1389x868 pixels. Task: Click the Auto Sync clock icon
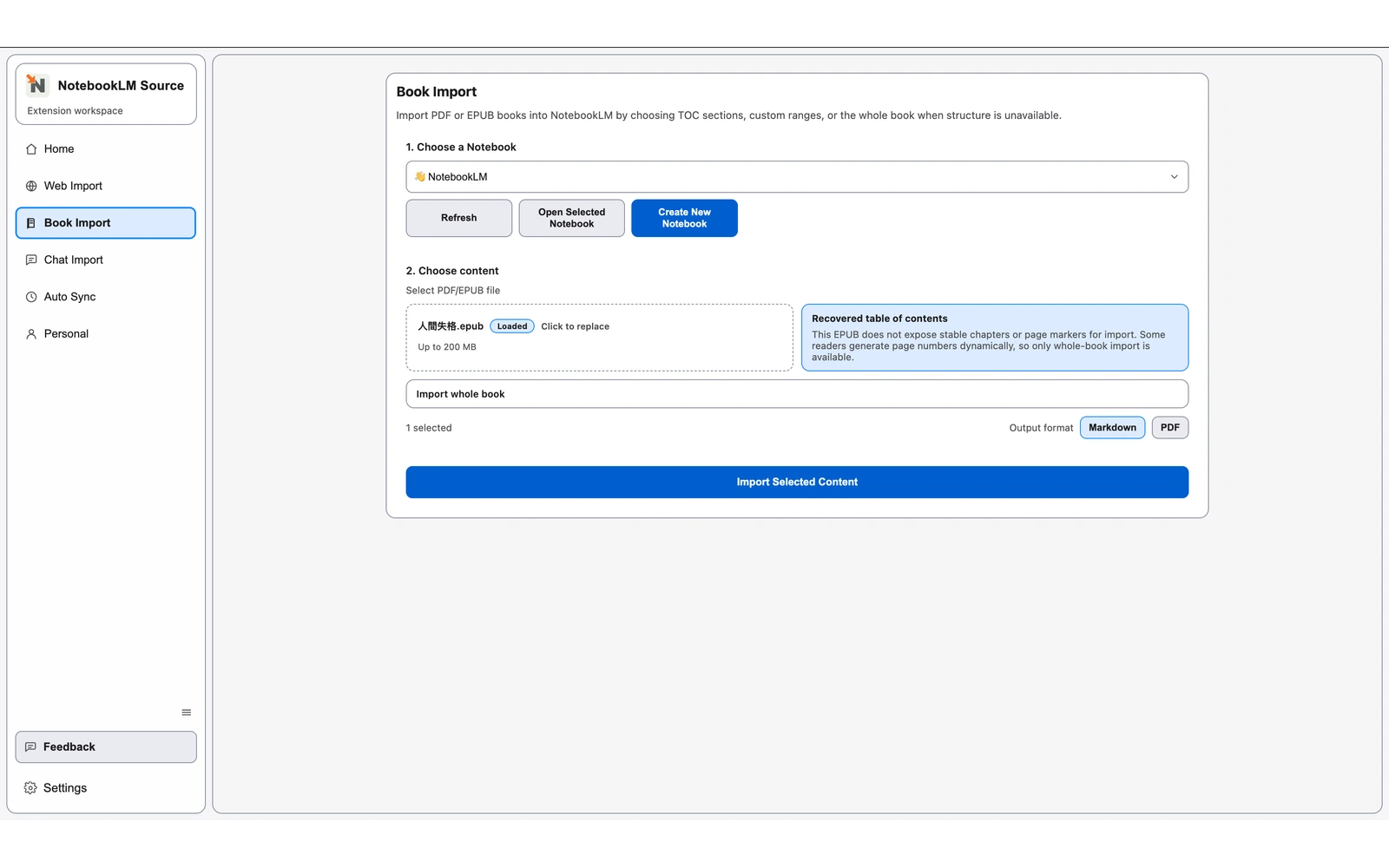coord(31,297)
